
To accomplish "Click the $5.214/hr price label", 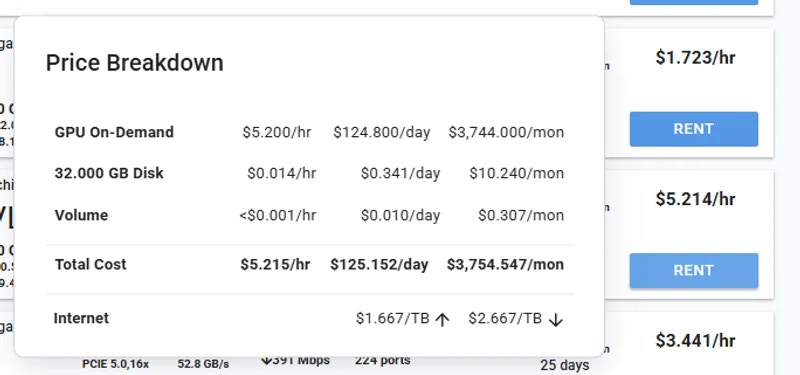I will coord(695,199).
